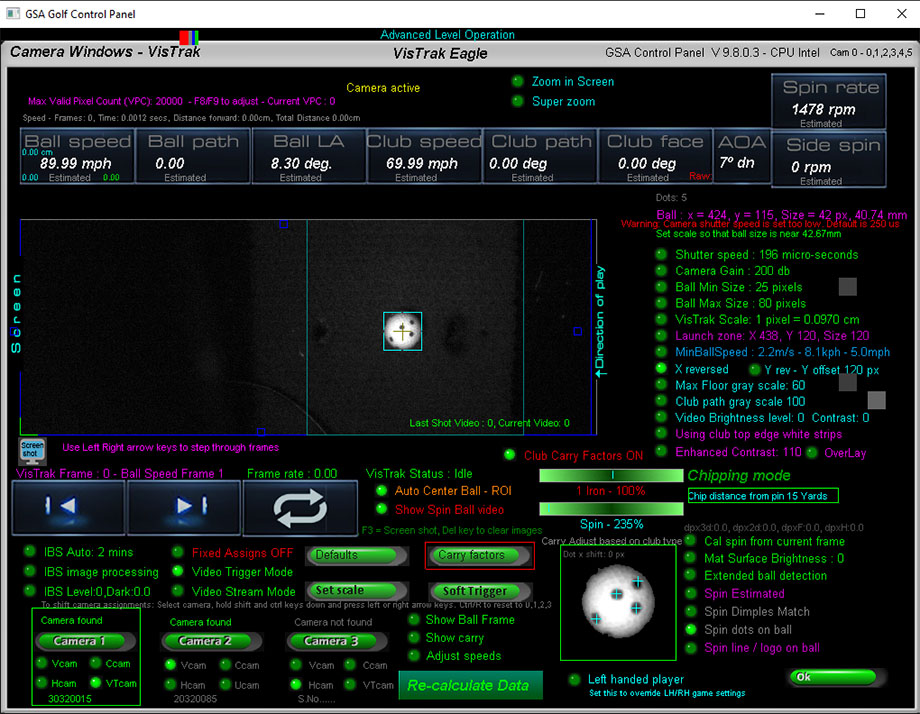Click the gray square beside Max Floor gray scale
This screenshot has width=920, height=714.
click(x=847, y=382)
